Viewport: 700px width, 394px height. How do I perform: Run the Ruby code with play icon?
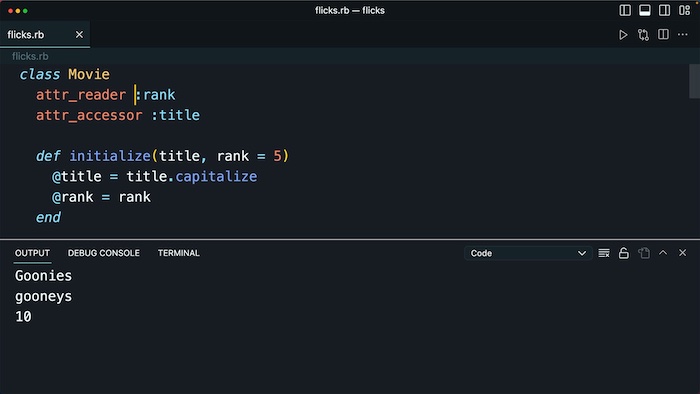click(623, 35)
